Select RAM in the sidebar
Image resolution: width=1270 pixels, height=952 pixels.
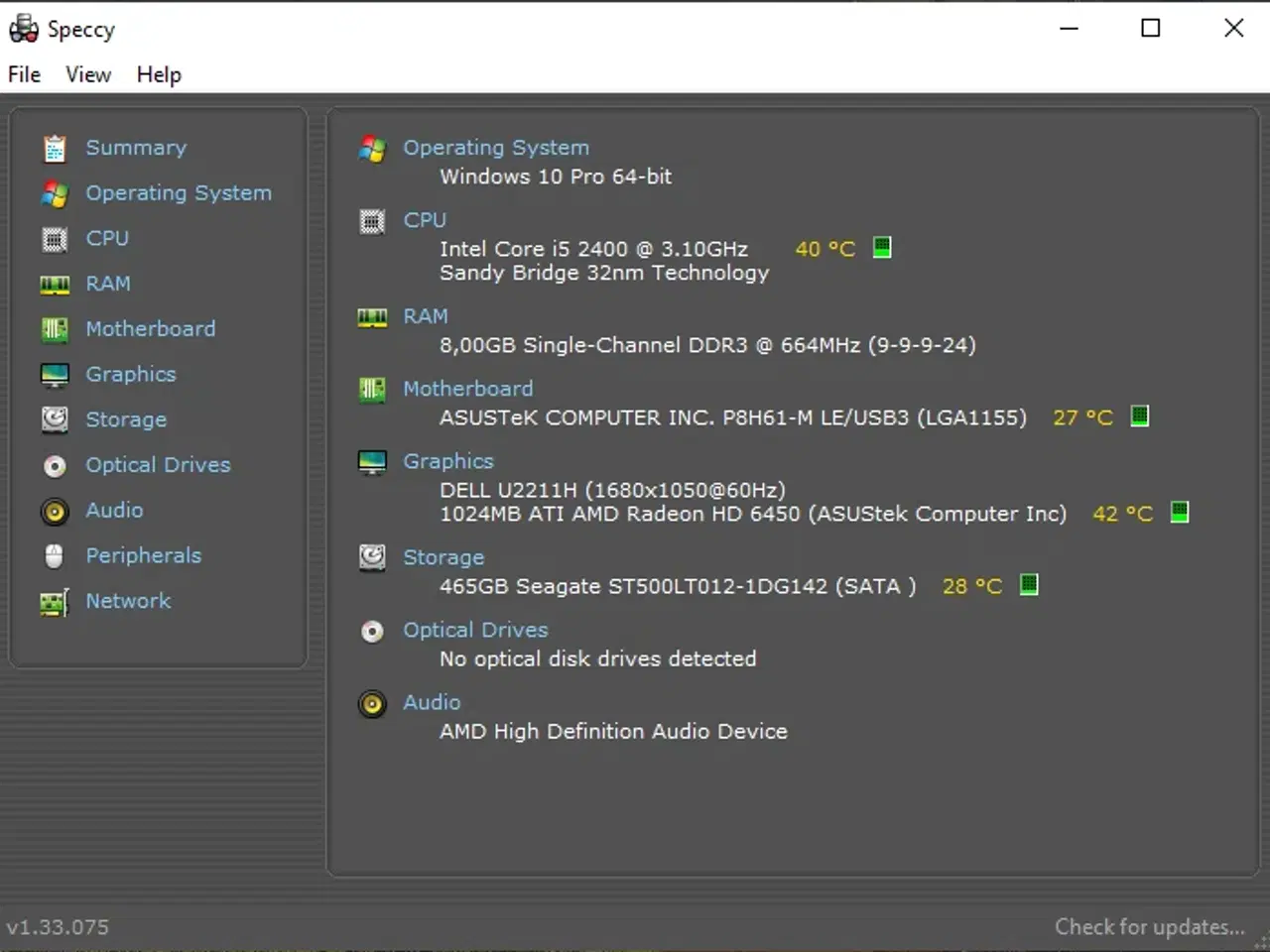pos(108,284)
